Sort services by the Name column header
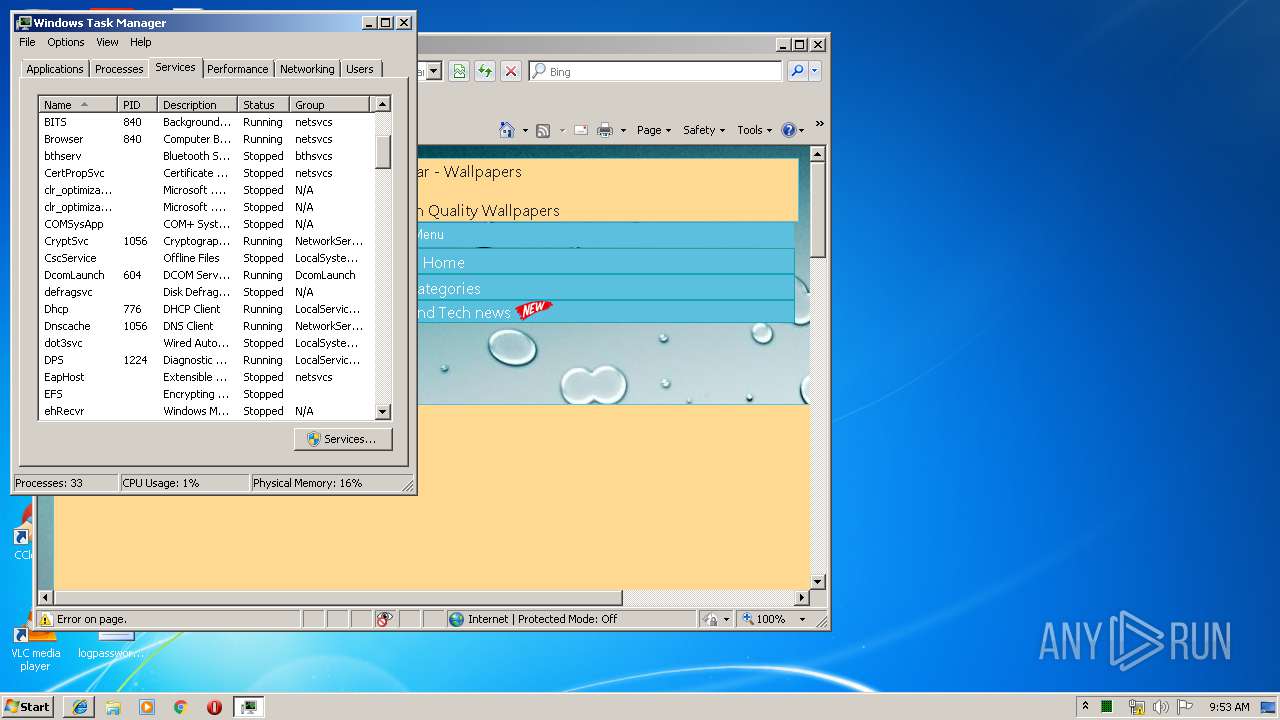Screen dimensions: 1280x720 pyautogui.click(x=78, y=105)
